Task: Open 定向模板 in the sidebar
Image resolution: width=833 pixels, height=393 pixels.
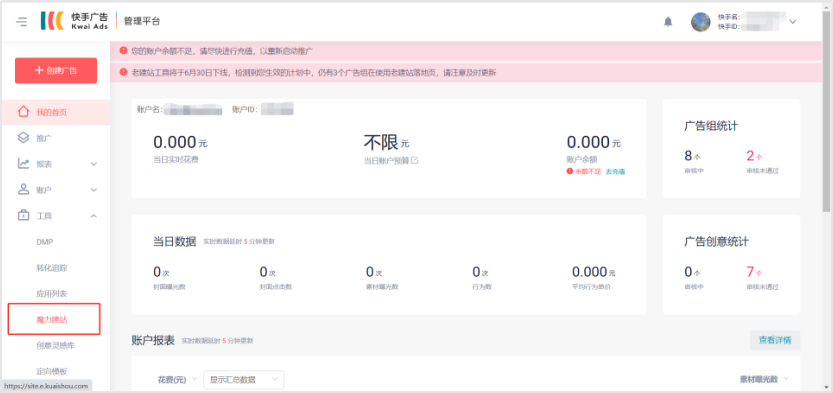Action: pos(52,371)
